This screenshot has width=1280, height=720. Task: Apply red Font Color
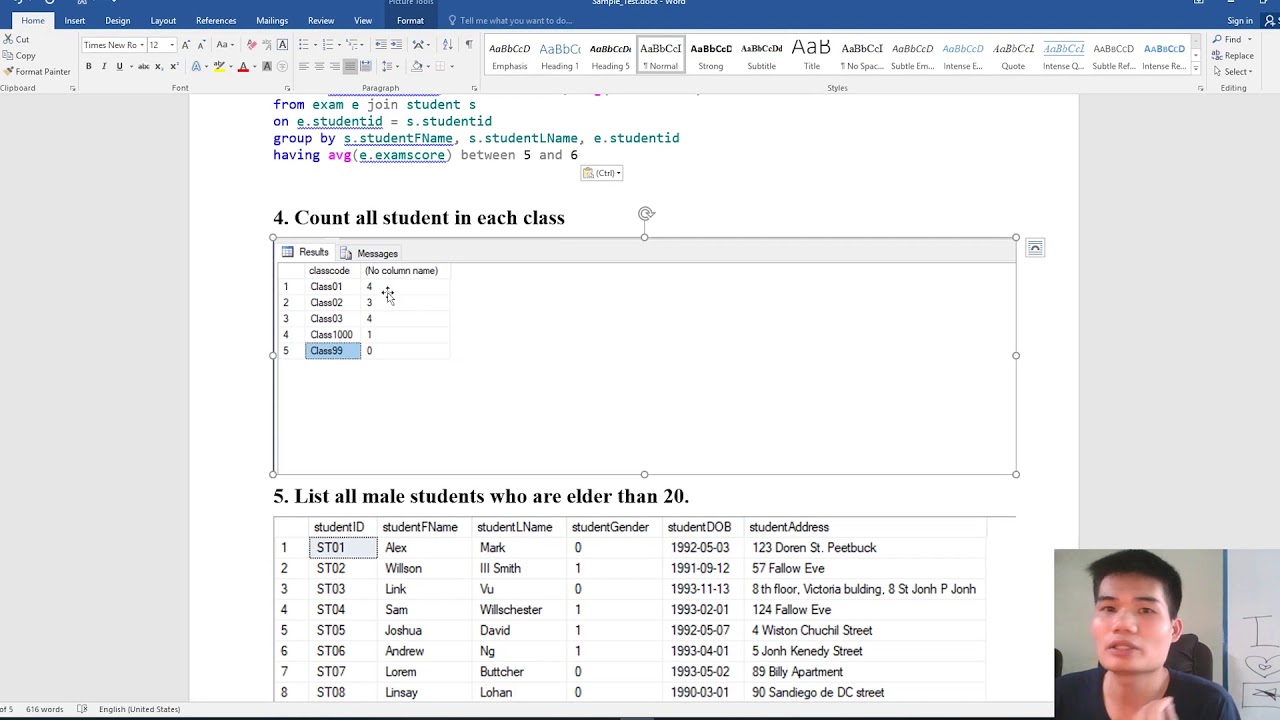click(243, 66)
